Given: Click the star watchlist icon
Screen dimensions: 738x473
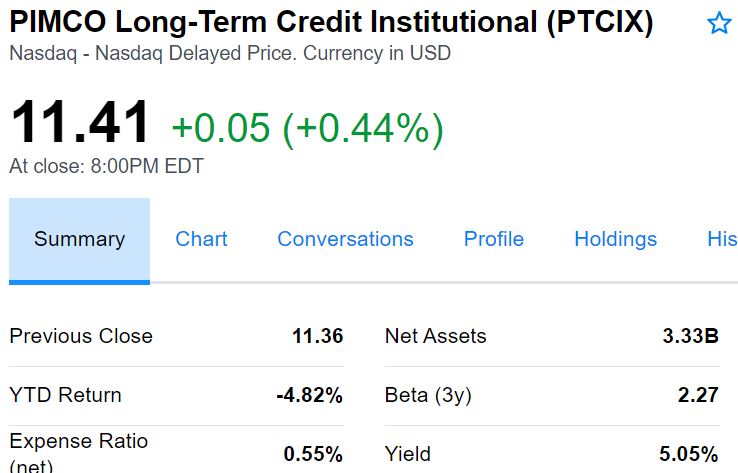Looking at the screenshot, I should (x=719, y=24).
